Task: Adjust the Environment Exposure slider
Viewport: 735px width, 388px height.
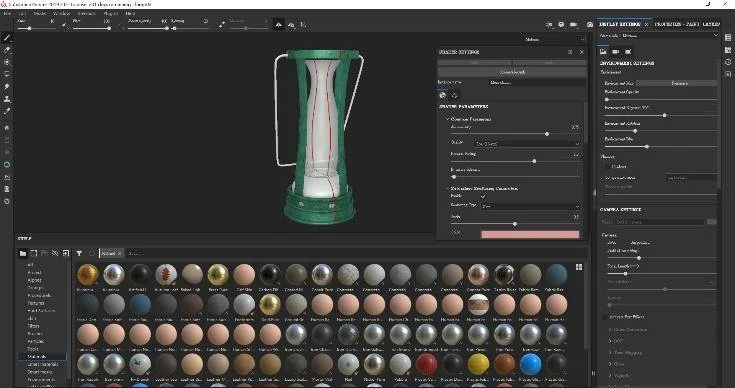Action: 660,115
